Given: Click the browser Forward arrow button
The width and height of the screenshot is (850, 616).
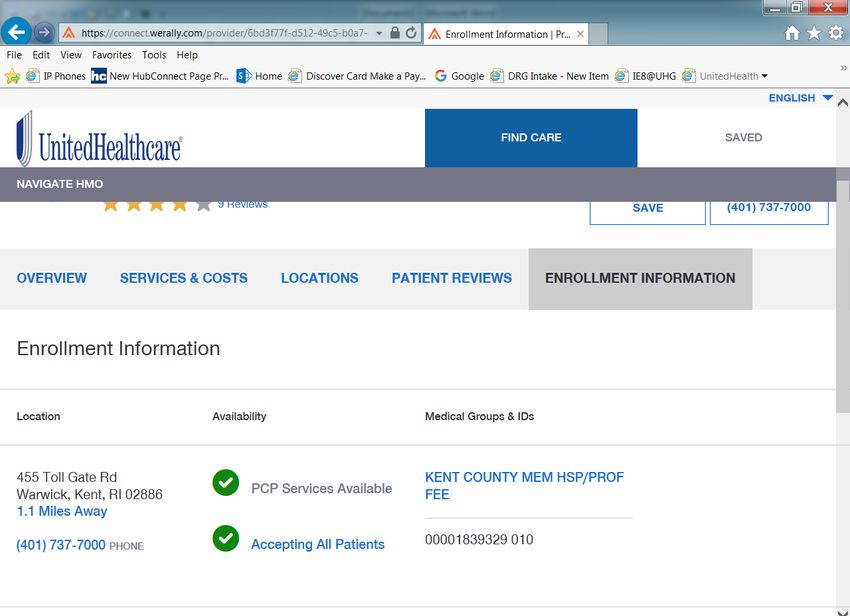Looking at the screenshot, I should pyautogui.click(x=44, y=33).
